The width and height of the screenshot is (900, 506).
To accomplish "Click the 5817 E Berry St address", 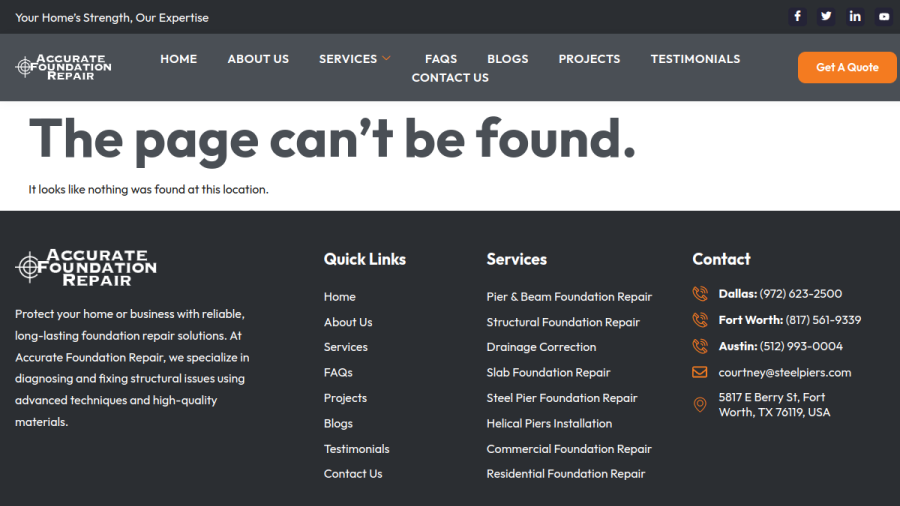I will tap(774, 405).
